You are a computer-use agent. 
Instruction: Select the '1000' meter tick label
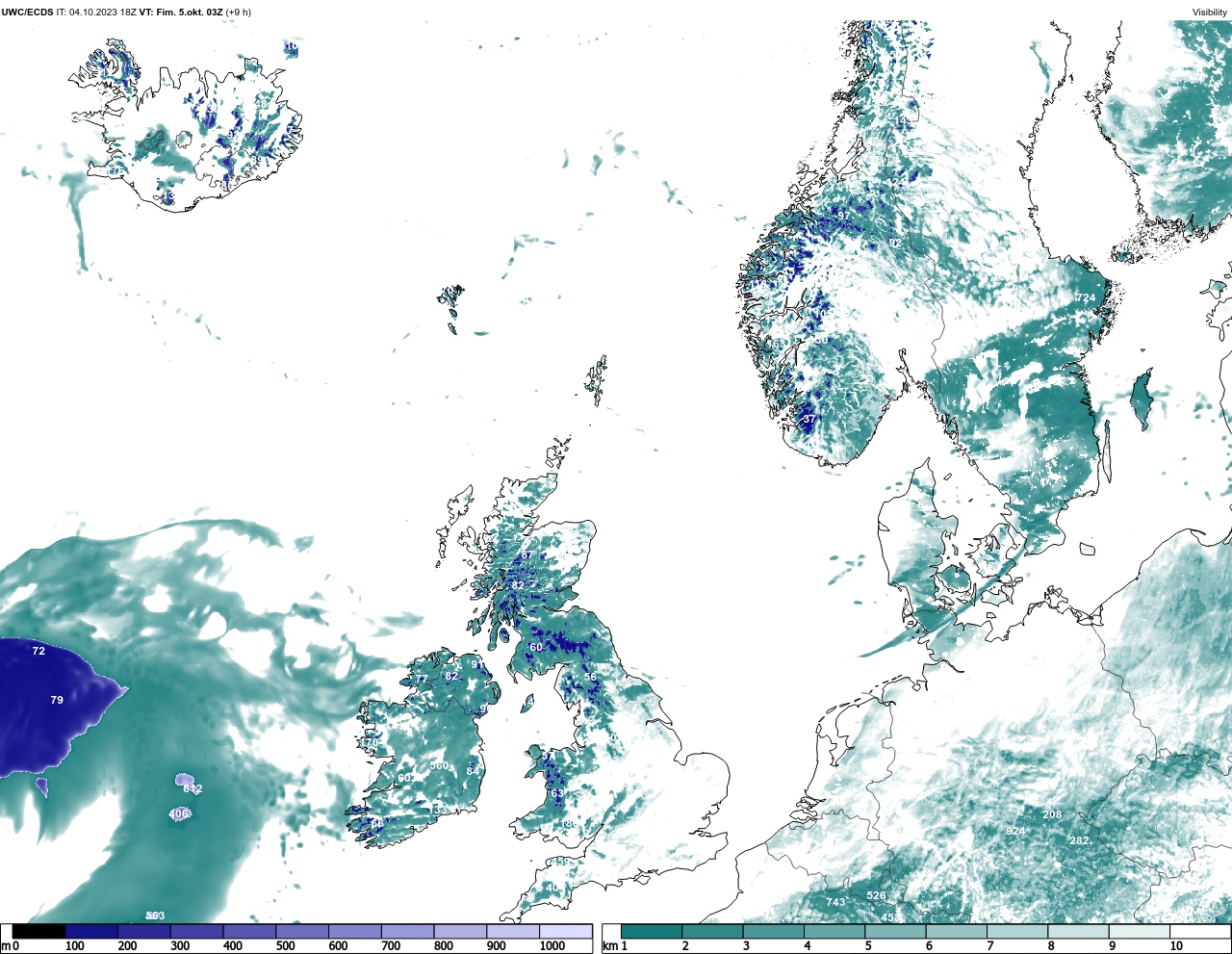click(552, 946)
